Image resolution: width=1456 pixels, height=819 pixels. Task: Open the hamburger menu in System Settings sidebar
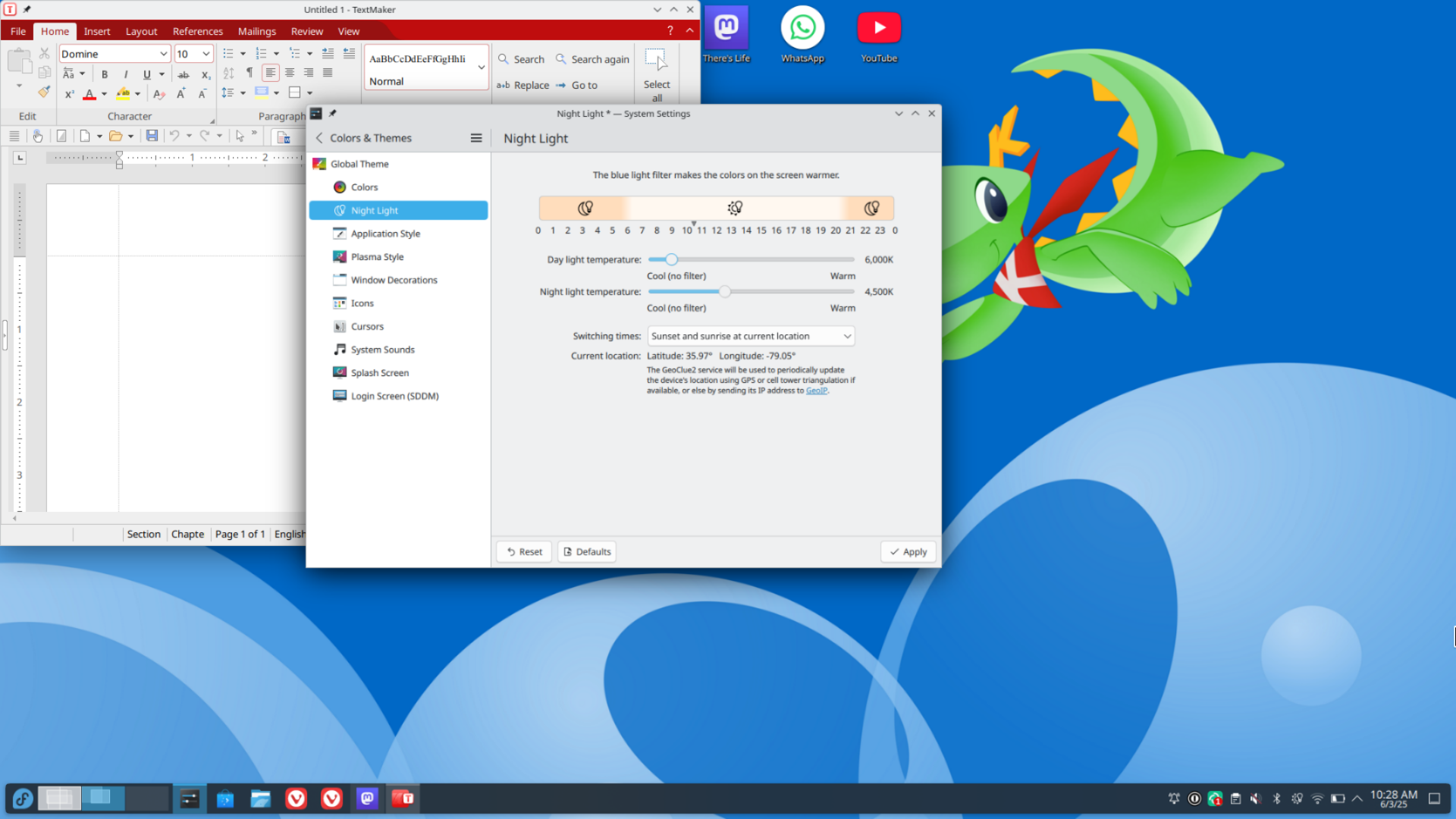(x=476, y=138)
